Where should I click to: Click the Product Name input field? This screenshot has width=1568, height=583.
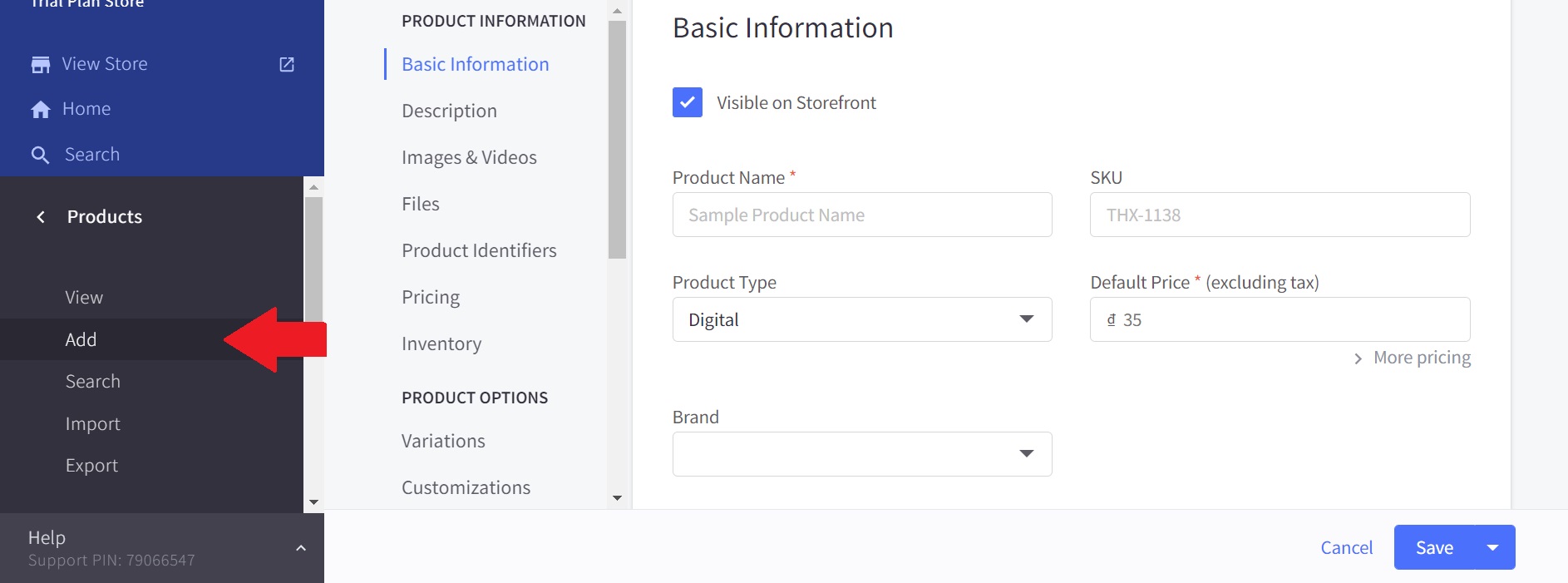pos(861,215)
